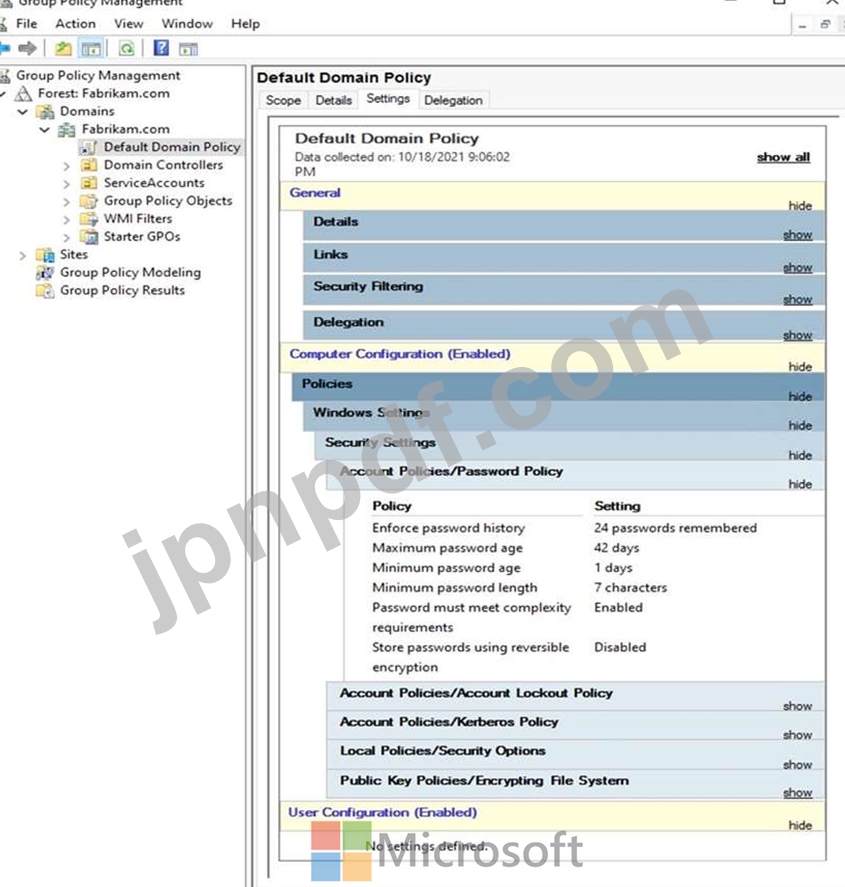Expand the Sites node
845x887 pixels.
pos(23,256)
